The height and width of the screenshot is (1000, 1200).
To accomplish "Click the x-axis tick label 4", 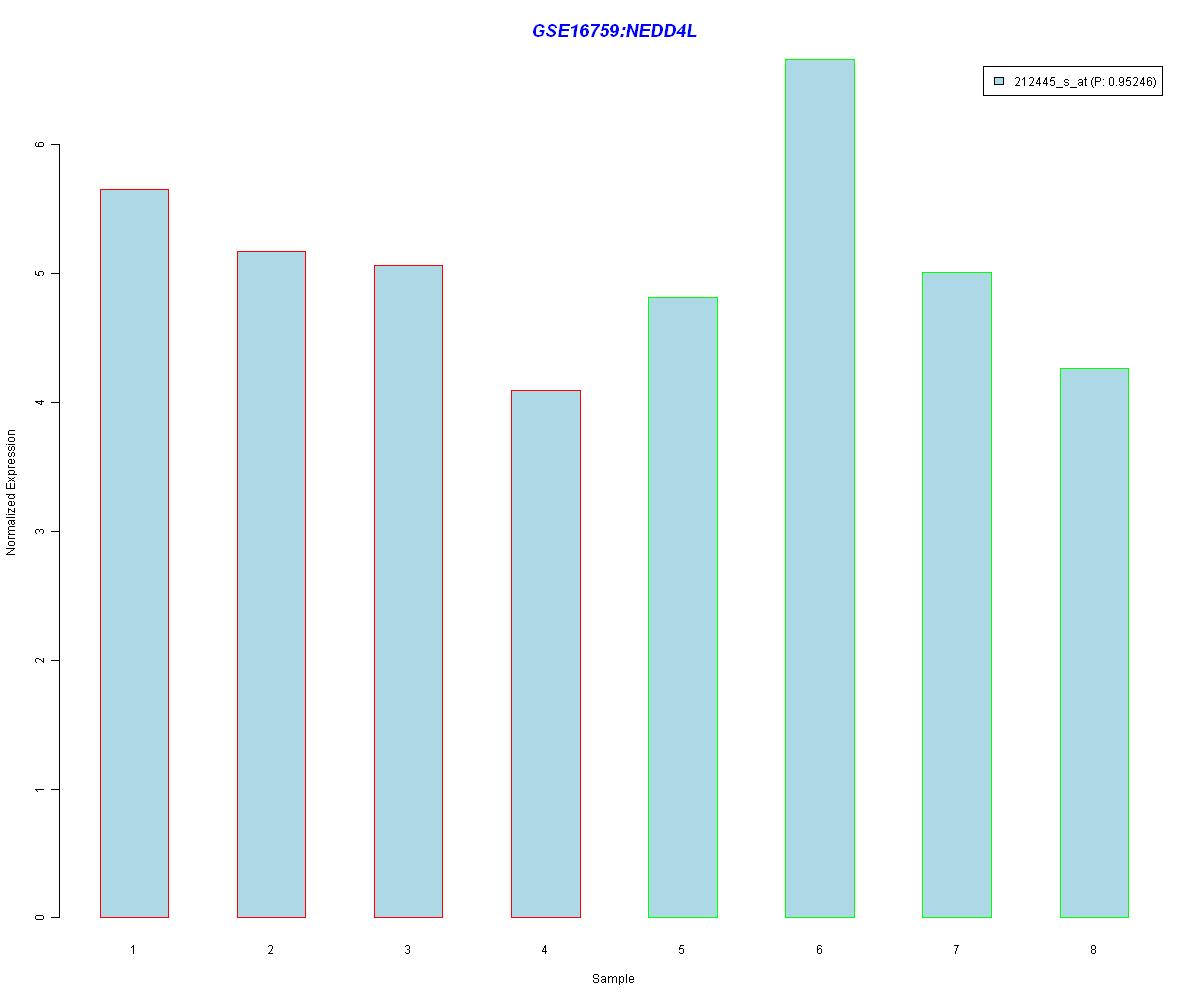I will (544, 949).
